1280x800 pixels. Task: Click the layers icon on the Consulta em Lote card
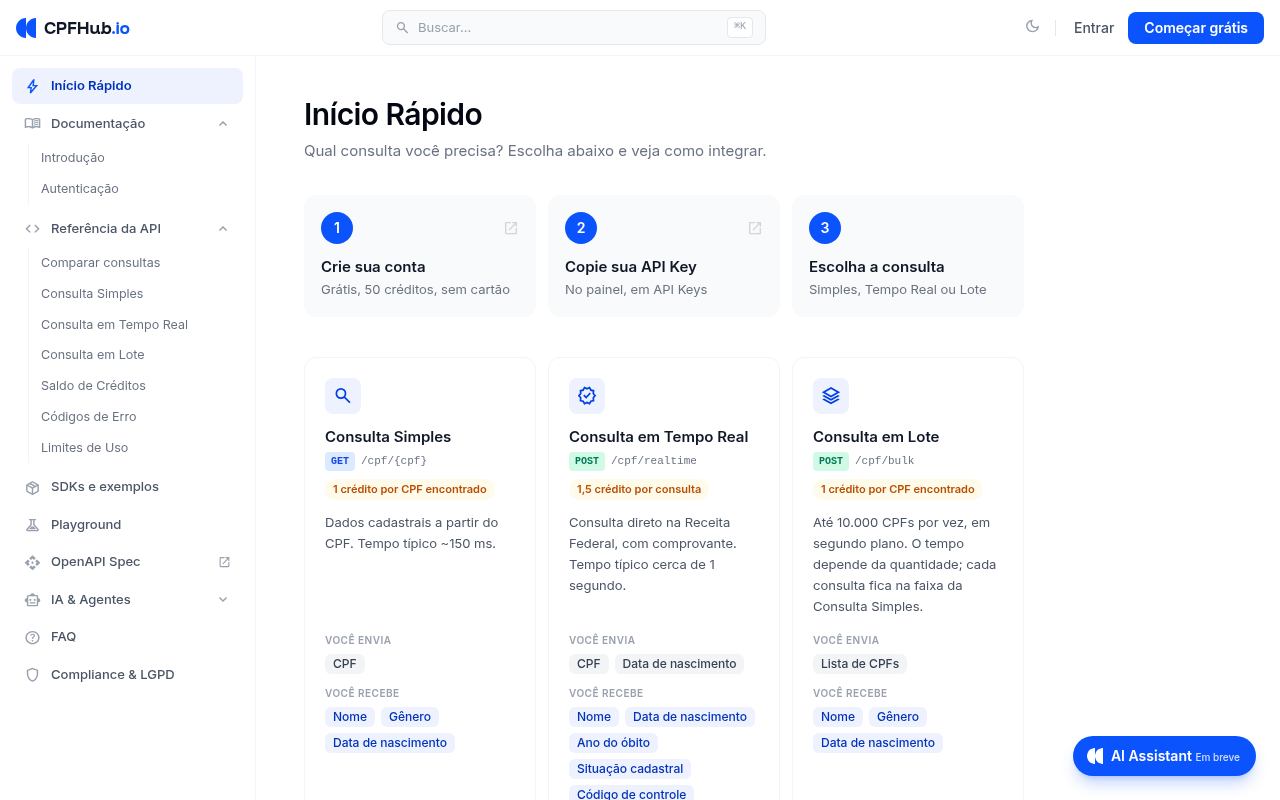pos(831,396)
